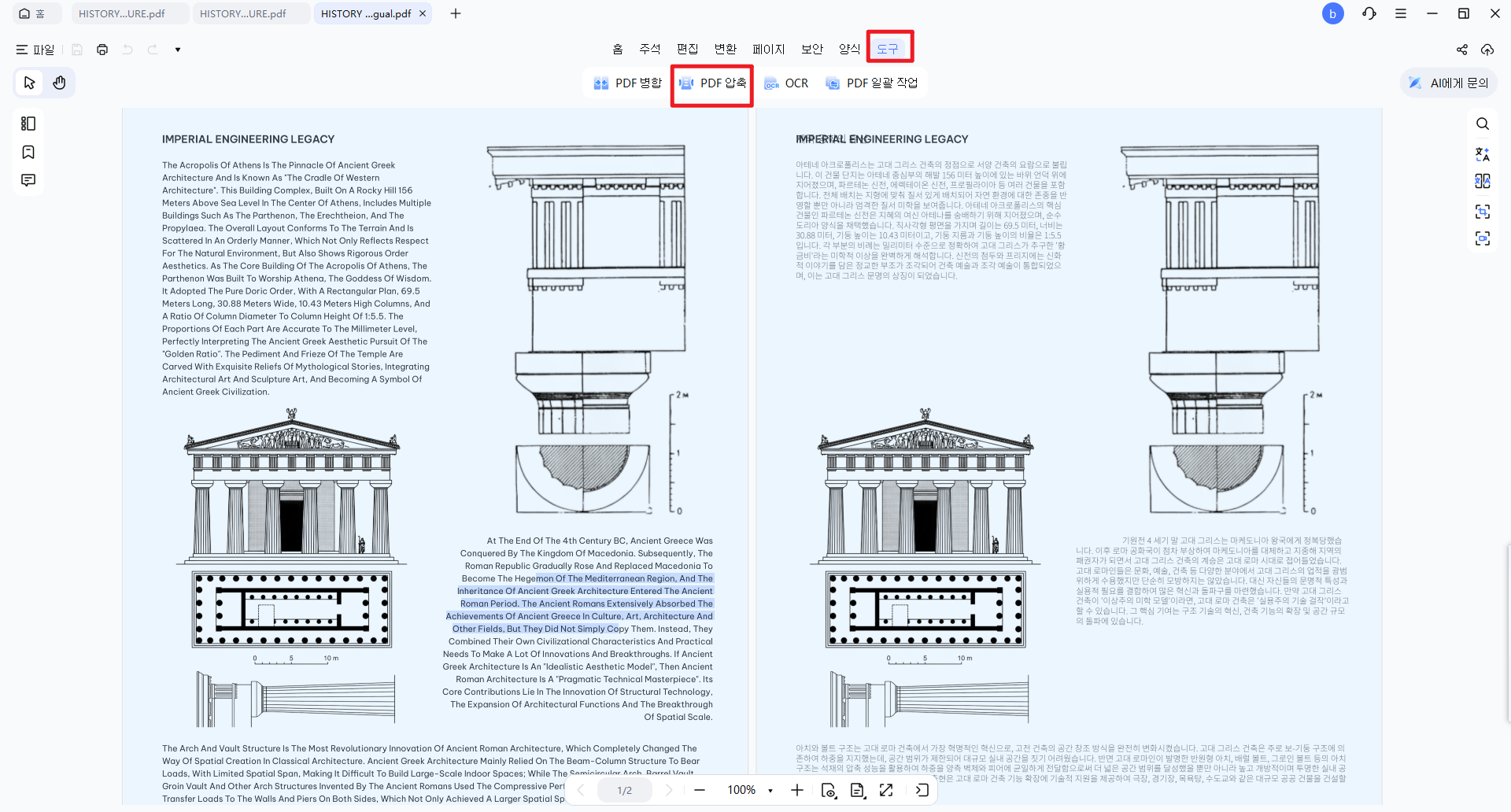
Task: Switch to the 홈 ribbon tab
Action: tap(618, 49)
